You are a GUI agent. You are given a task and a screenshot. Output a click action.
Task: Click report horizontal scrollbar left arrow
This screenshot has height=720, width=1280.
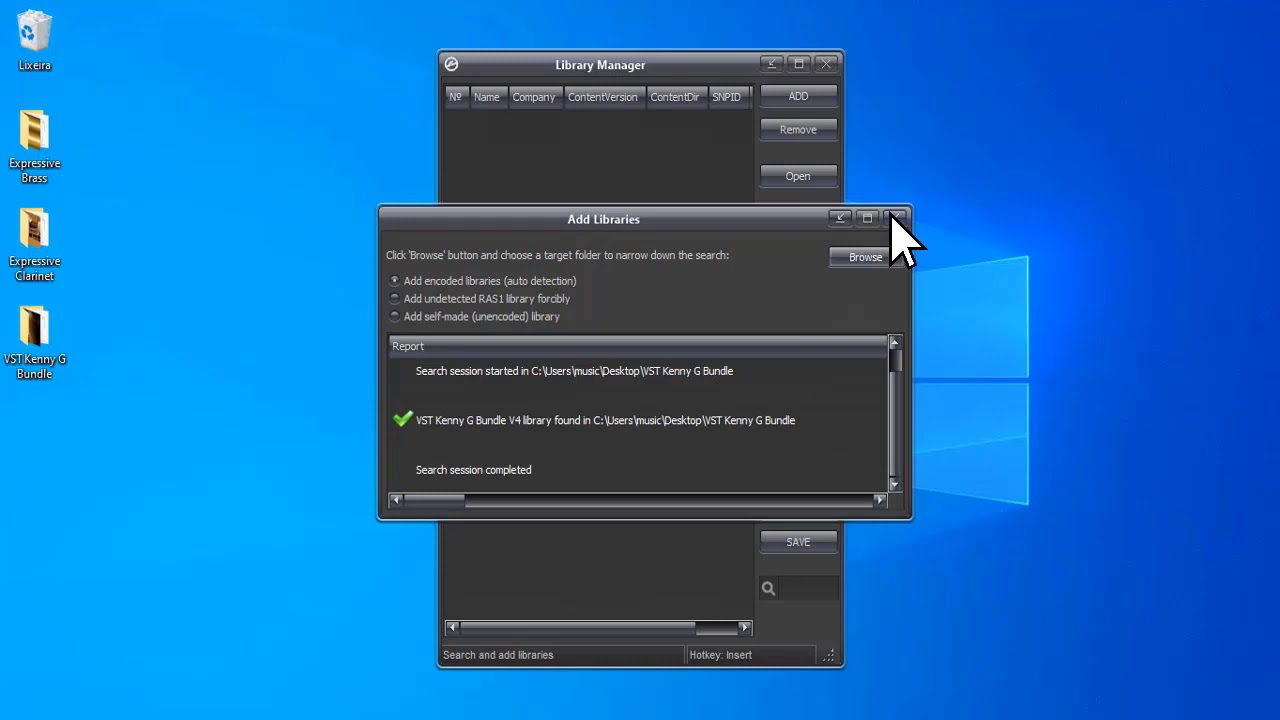tap(396, 500)
